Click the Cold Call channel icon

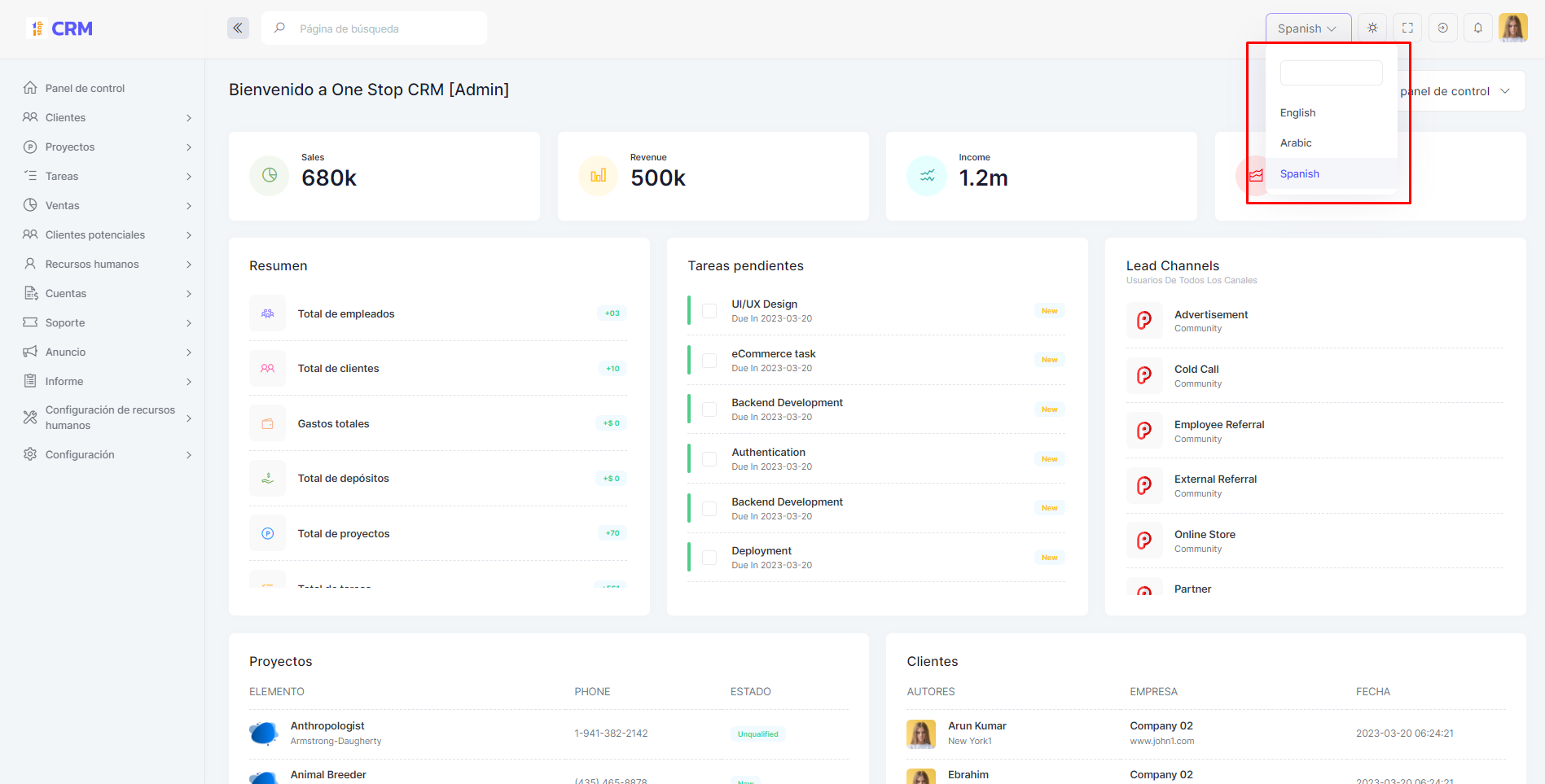[1144, 375]
